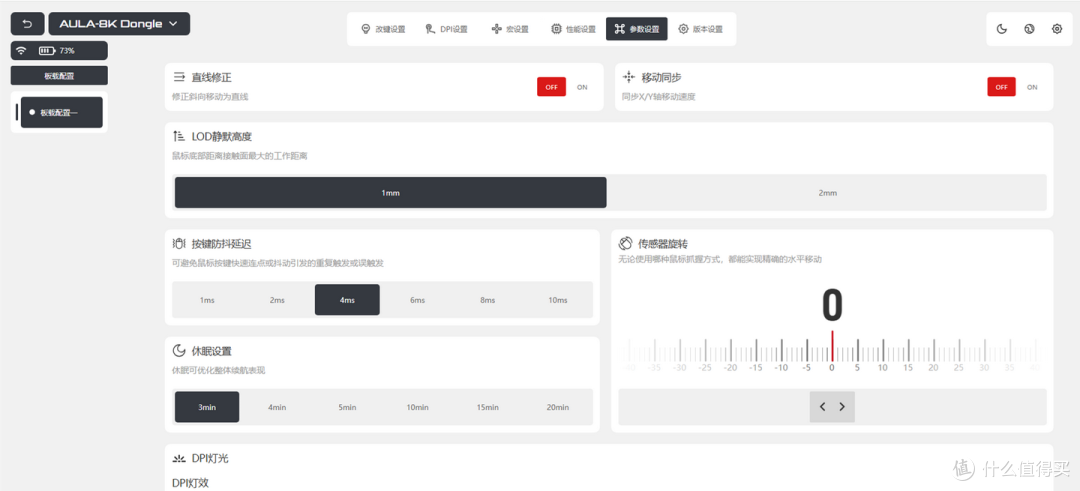Click the 休眠设置 heading
Viewport: 1080px width, 491px height.
point(211,351)
